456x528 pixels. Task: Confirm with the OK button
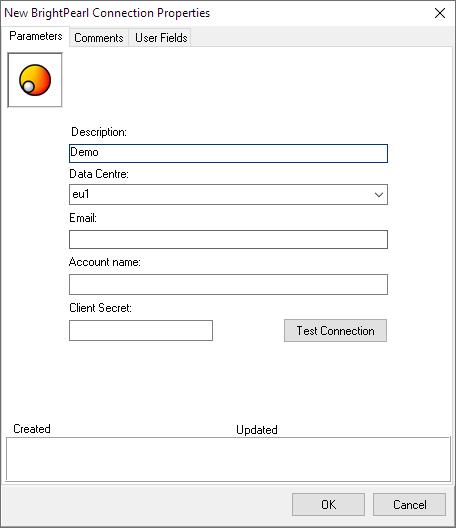pyautogui.click(x=328, y=505)
